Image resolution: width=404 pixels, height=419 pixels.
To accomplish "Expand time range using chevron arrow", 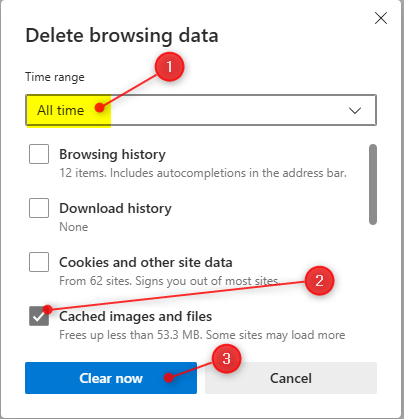I will click(355, 110).
